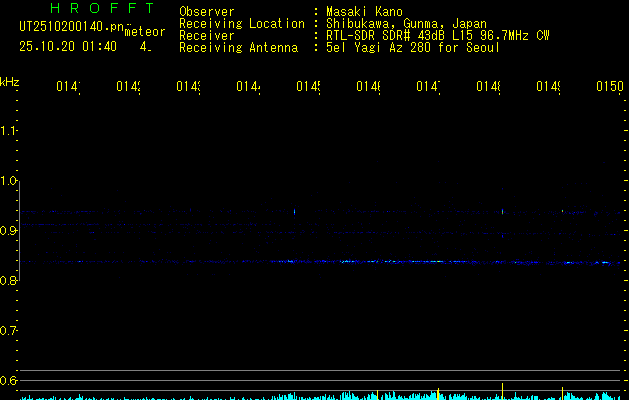This screenshot has height=400, width=629.
Task: Click the "Receiver" field label
Action: coord(207,36)
